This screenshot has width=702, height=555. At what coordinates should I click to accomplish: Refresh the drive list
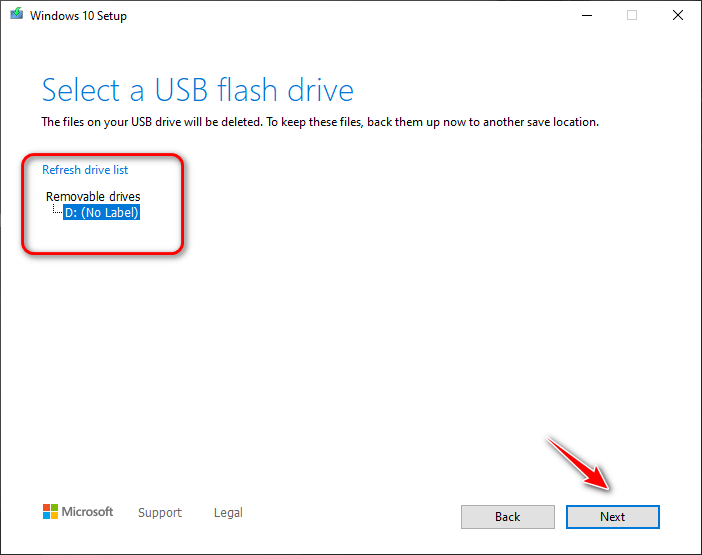coord(85,170)
